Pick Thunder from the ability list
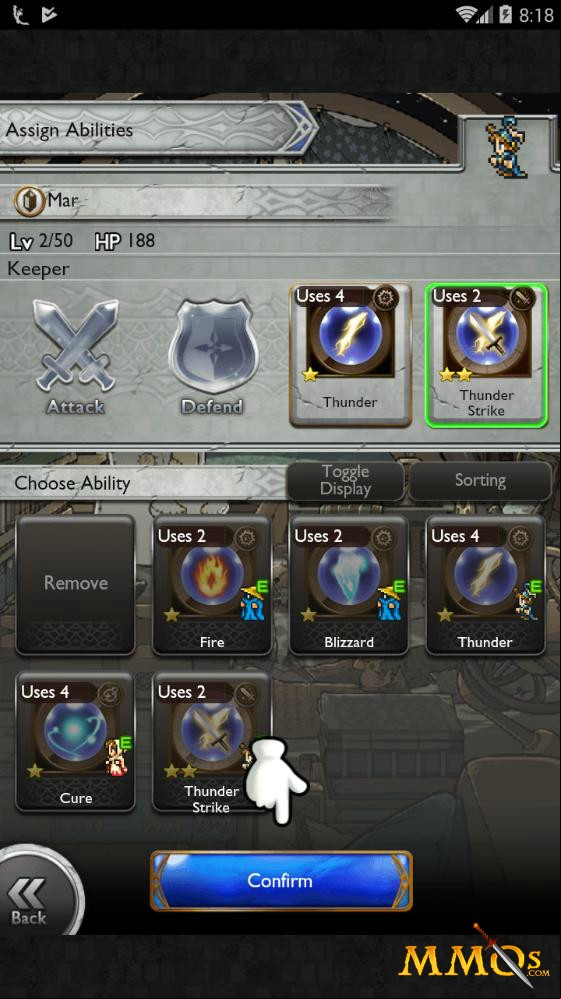The width and height of the screenshot is (561, 999). pos(485,585)
